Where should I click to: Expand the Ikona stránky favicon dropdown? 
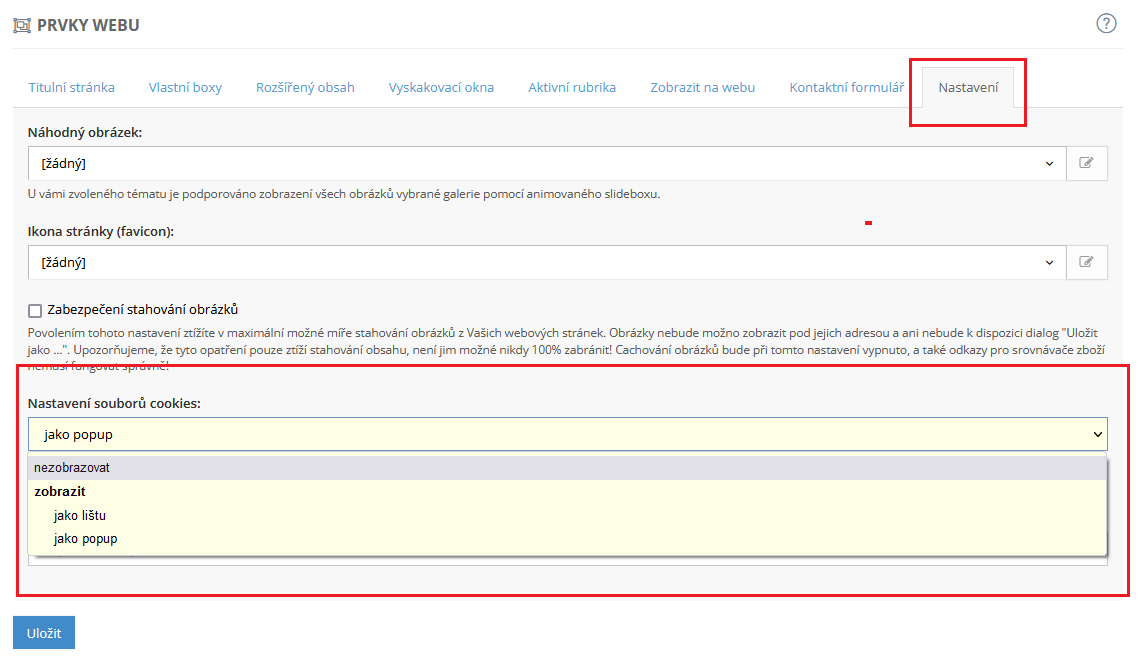[547, 262]
